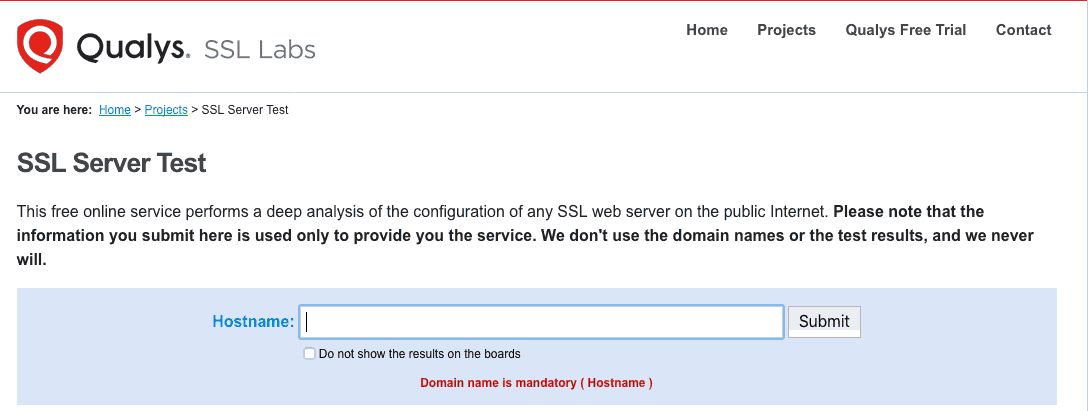This screenshot has width=1088, height=411.
Task: Enable 'Do not show the results on the boards'
Action: point(309,353)
